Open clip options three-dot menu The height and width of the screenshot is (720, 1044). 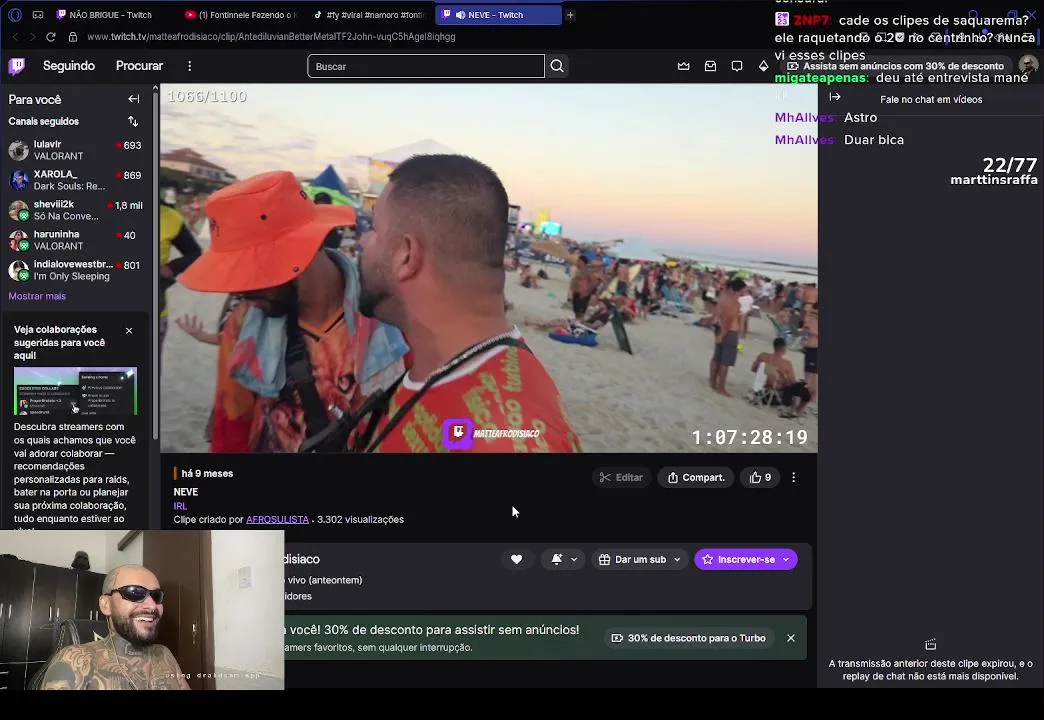click(794, 478)
